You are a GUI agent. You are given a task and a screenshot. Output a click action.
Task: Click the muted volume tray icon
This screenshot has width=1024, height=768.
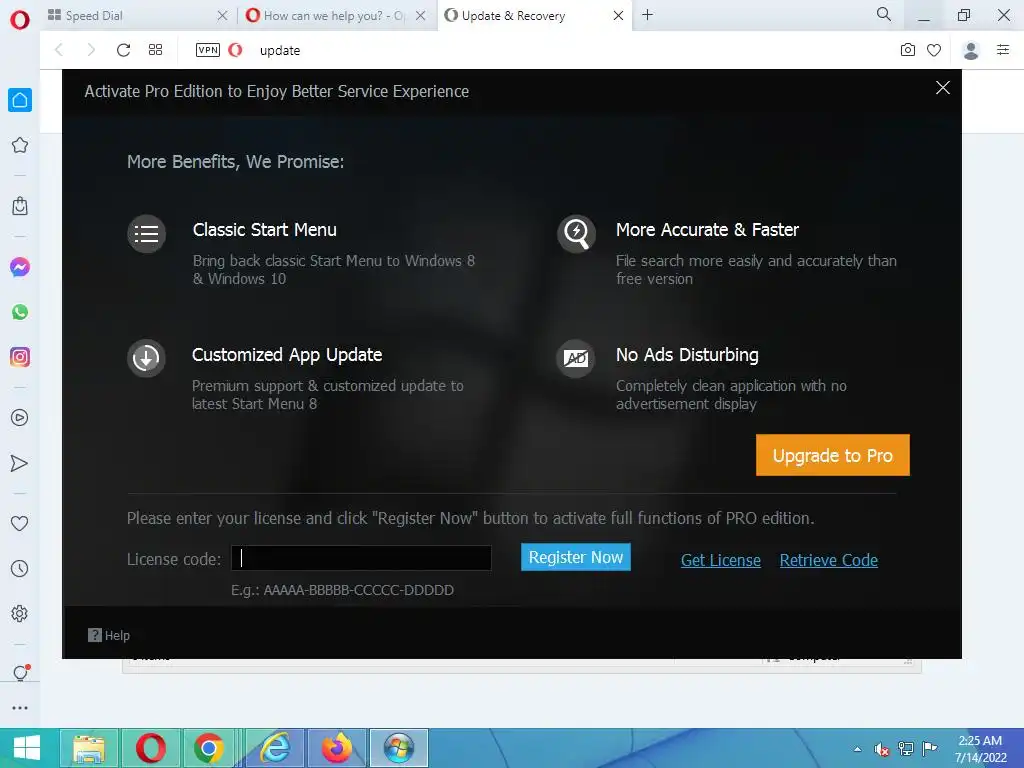(x=881, y=749)
